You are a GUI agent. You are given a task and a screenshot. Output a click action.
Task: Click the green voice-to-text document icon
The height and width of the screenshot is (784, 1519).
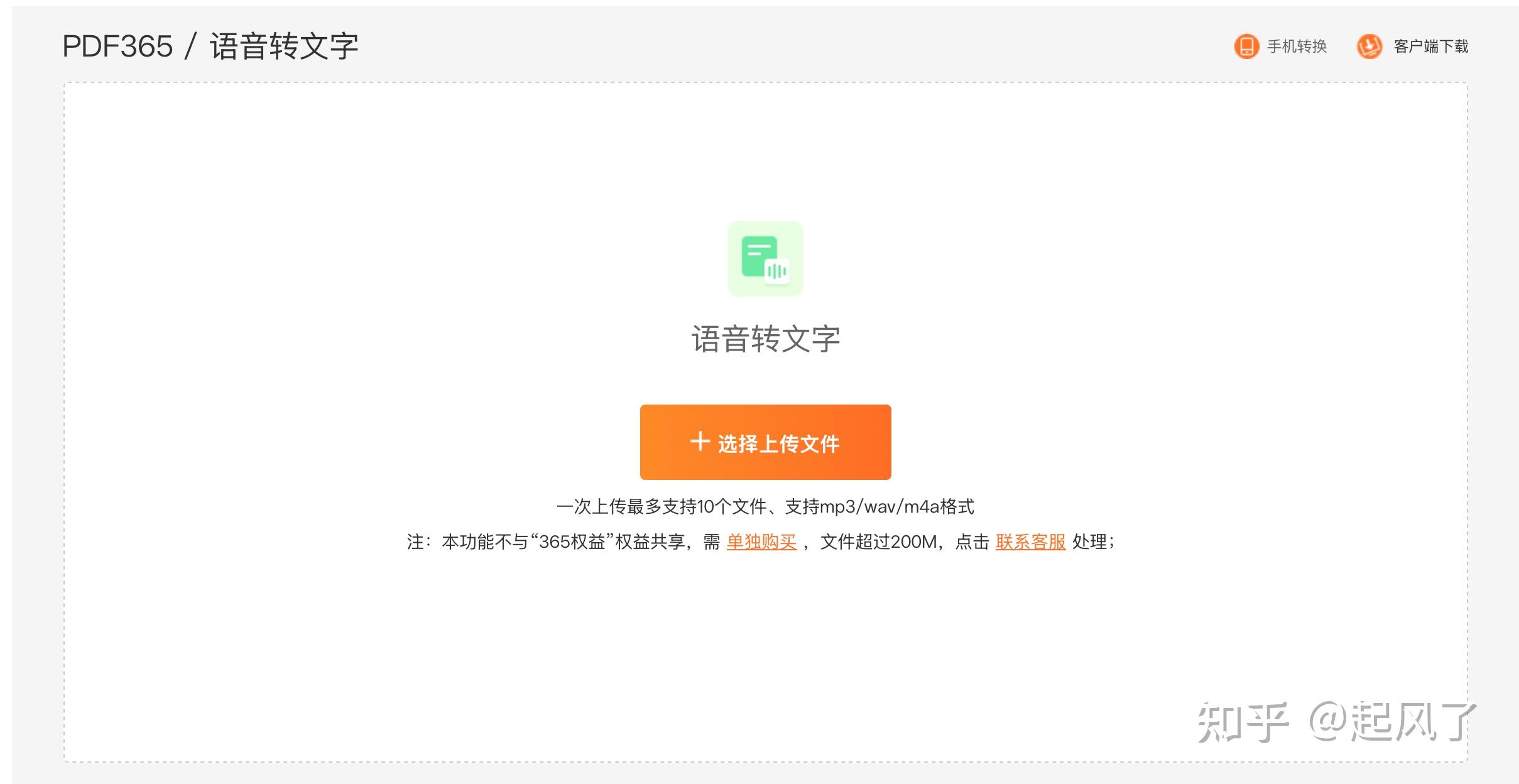[765, 258]
